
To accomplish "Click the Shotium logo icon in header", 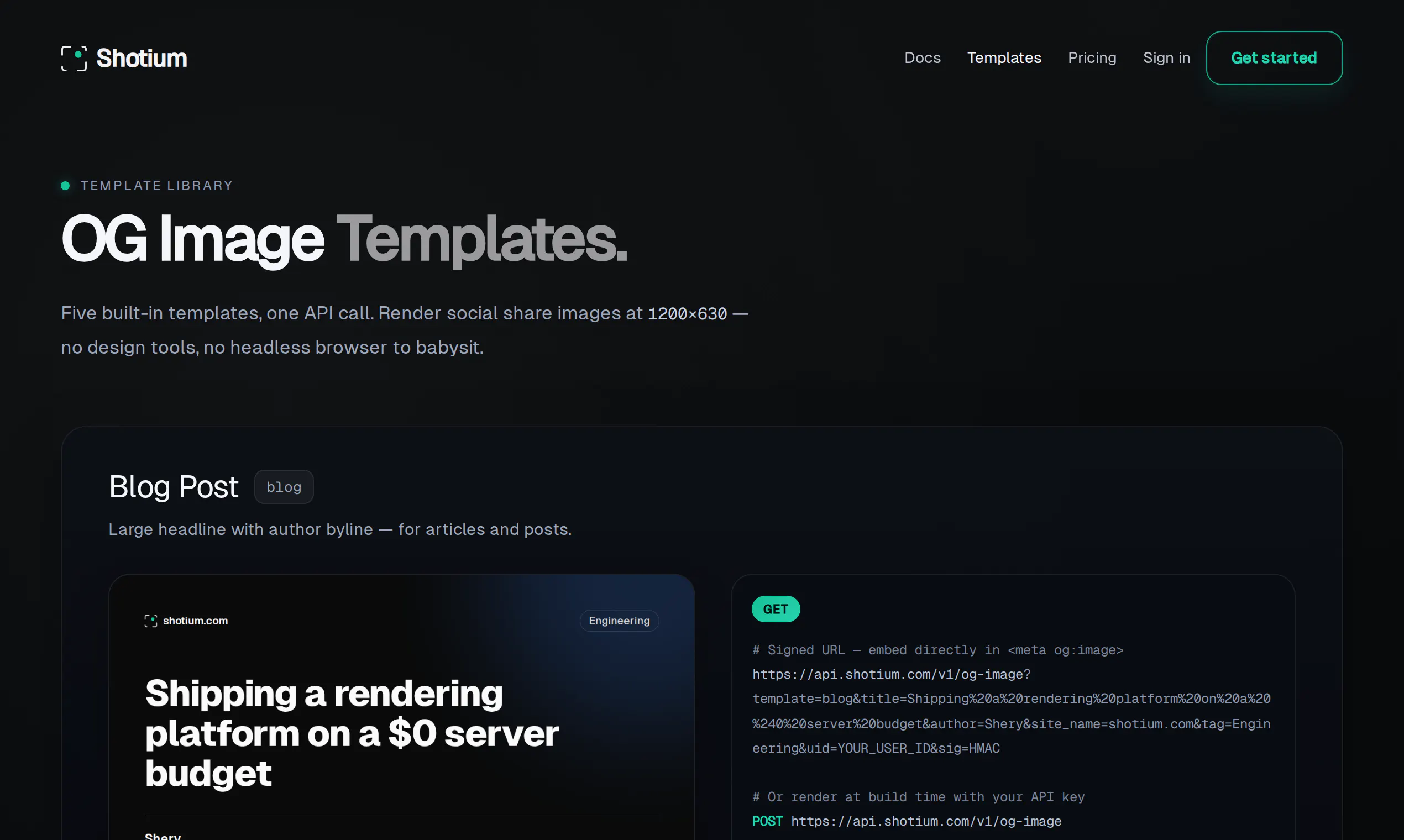I will [x=74, y=58].
